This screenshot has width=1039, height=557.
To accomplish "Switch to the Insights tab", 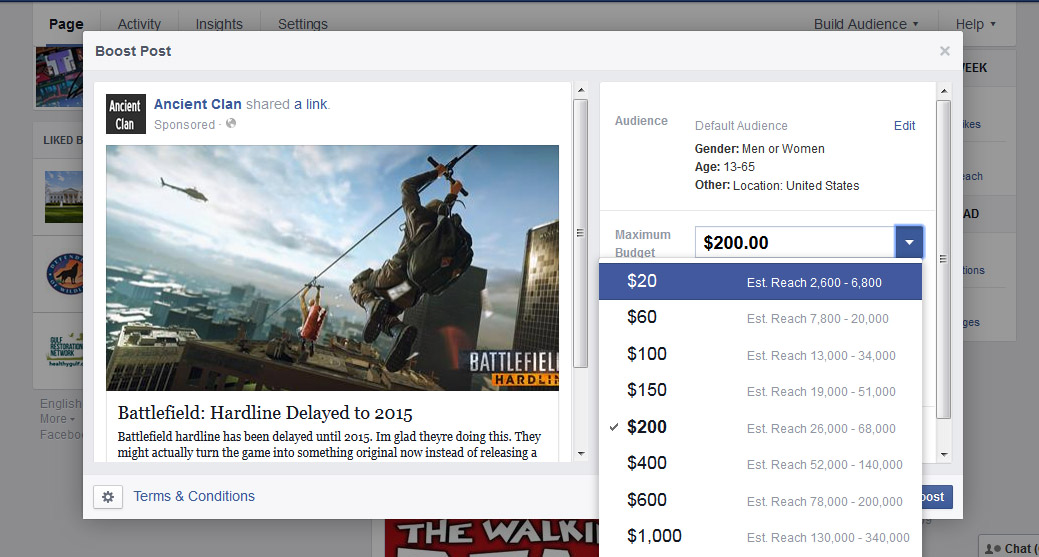I will click(219, 24).
